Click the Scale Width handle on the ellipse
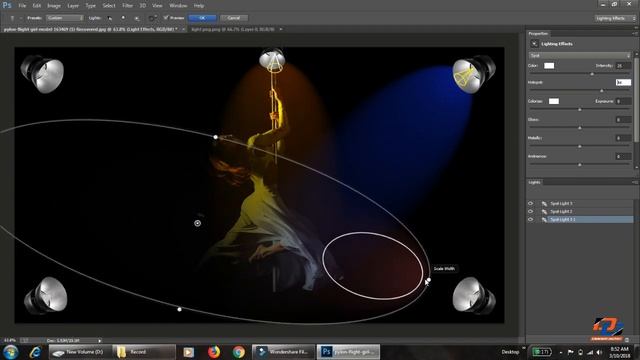Screen dimensions: 640x360 [x=428, y=280]
